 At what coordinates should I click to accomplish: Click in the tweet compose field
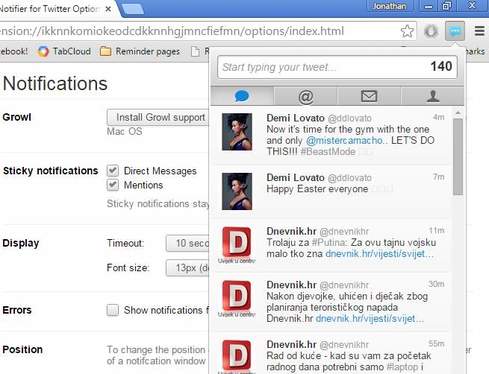pyautogui.click(x=337, y=67)
